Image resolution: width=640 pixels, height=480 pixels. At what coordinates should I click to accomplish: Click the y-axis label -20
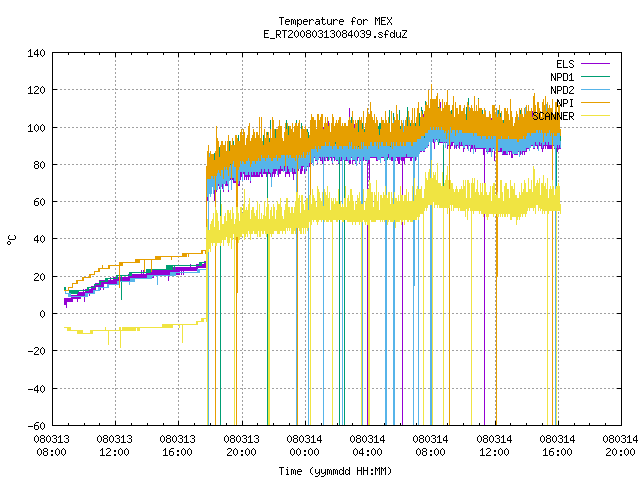point(36,351)
